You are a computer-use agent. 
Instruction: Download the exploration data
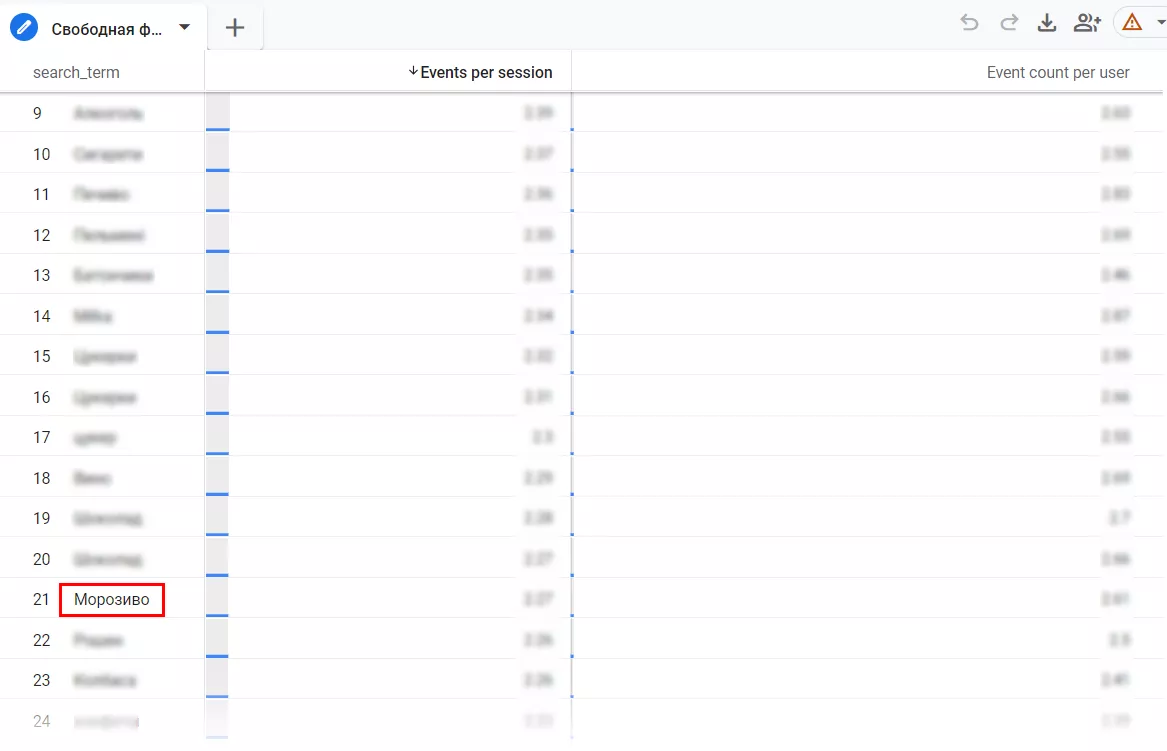[x=1047, y=23]
